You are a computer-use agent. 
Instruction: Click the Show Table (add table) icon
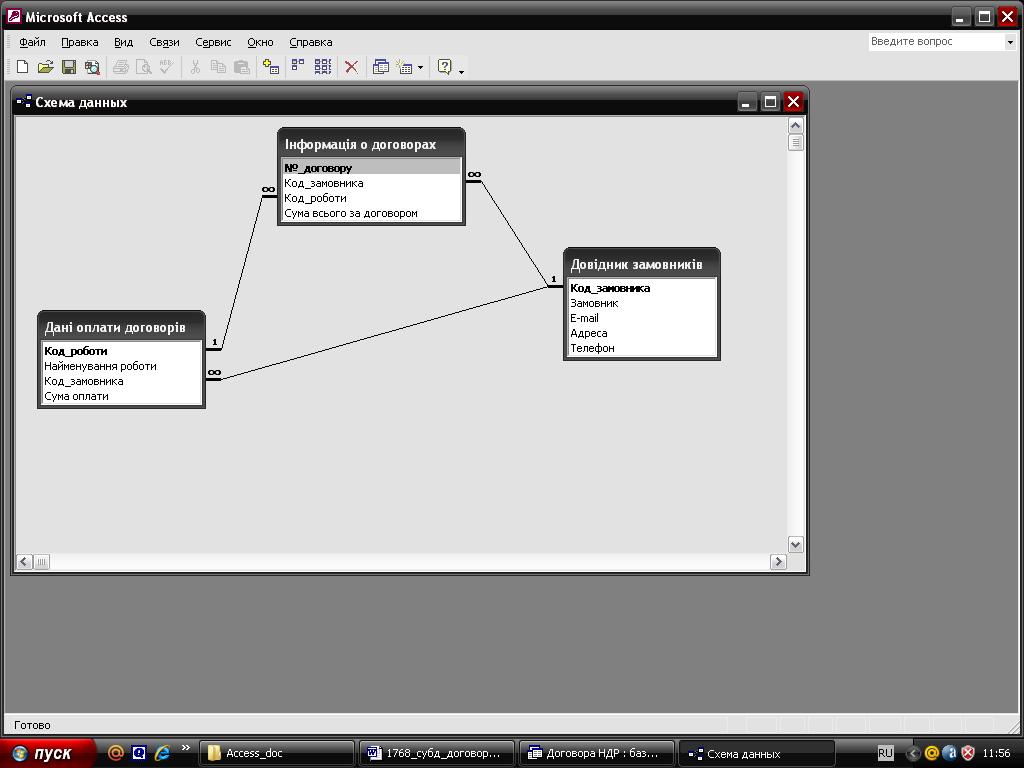pos(270,67)
